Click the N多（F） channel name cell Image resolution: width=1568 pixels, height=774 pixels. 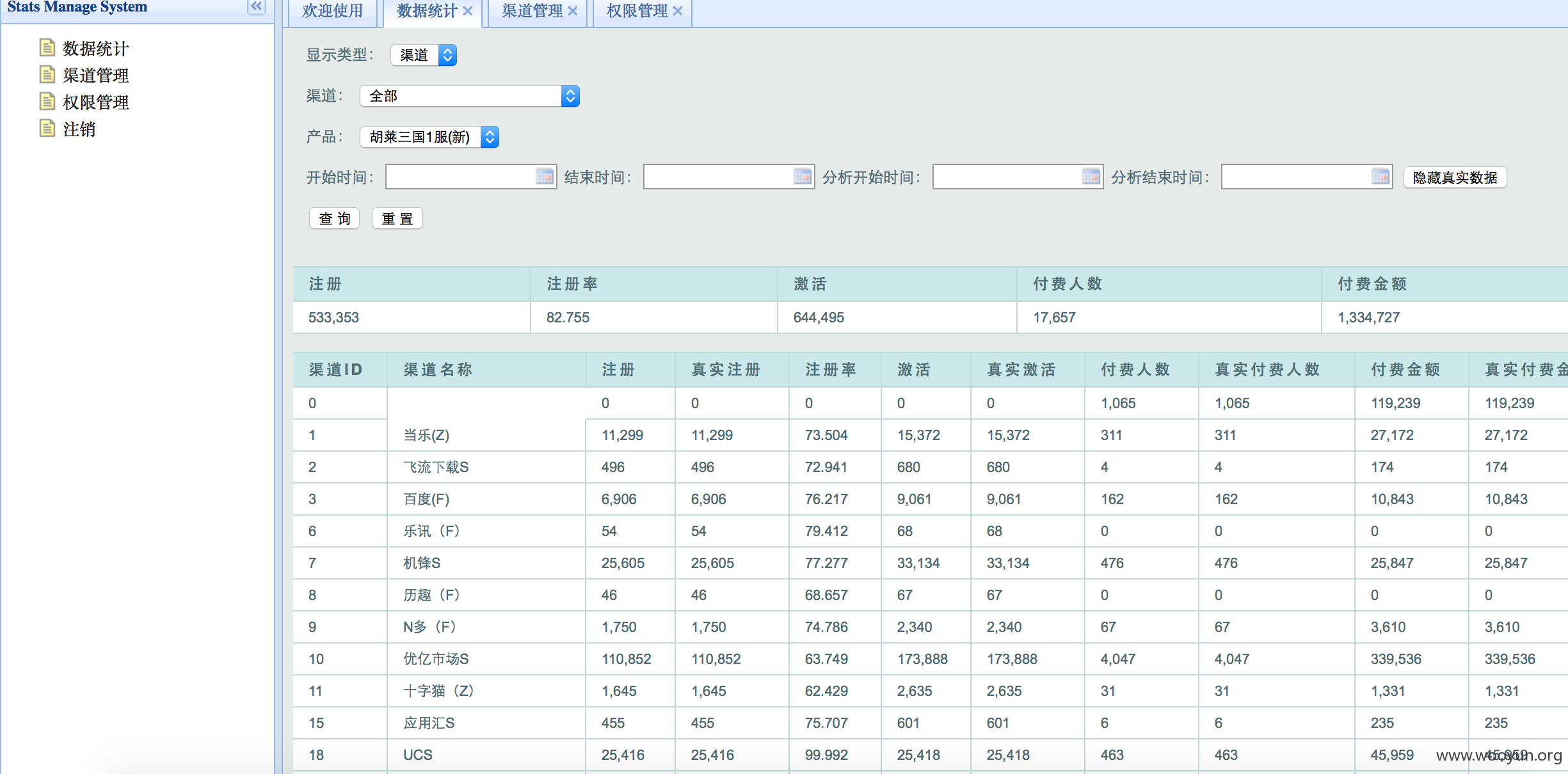pyautogui.click(x=486, y=627)
